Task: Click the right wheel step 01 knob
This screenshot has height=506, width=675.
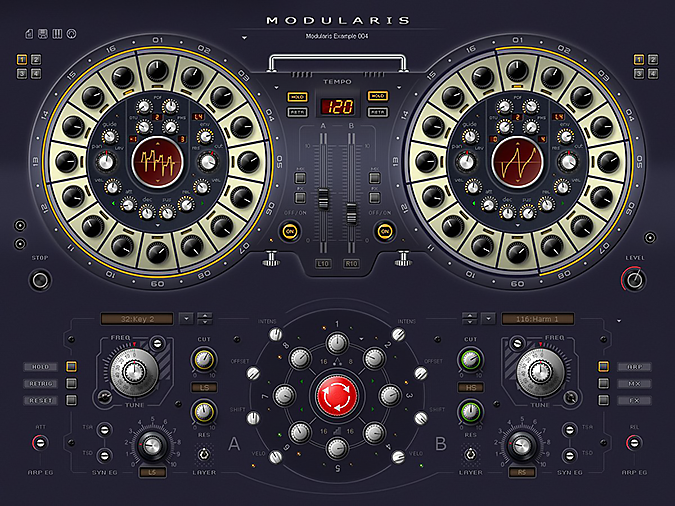Action: [x=517, y=70]
